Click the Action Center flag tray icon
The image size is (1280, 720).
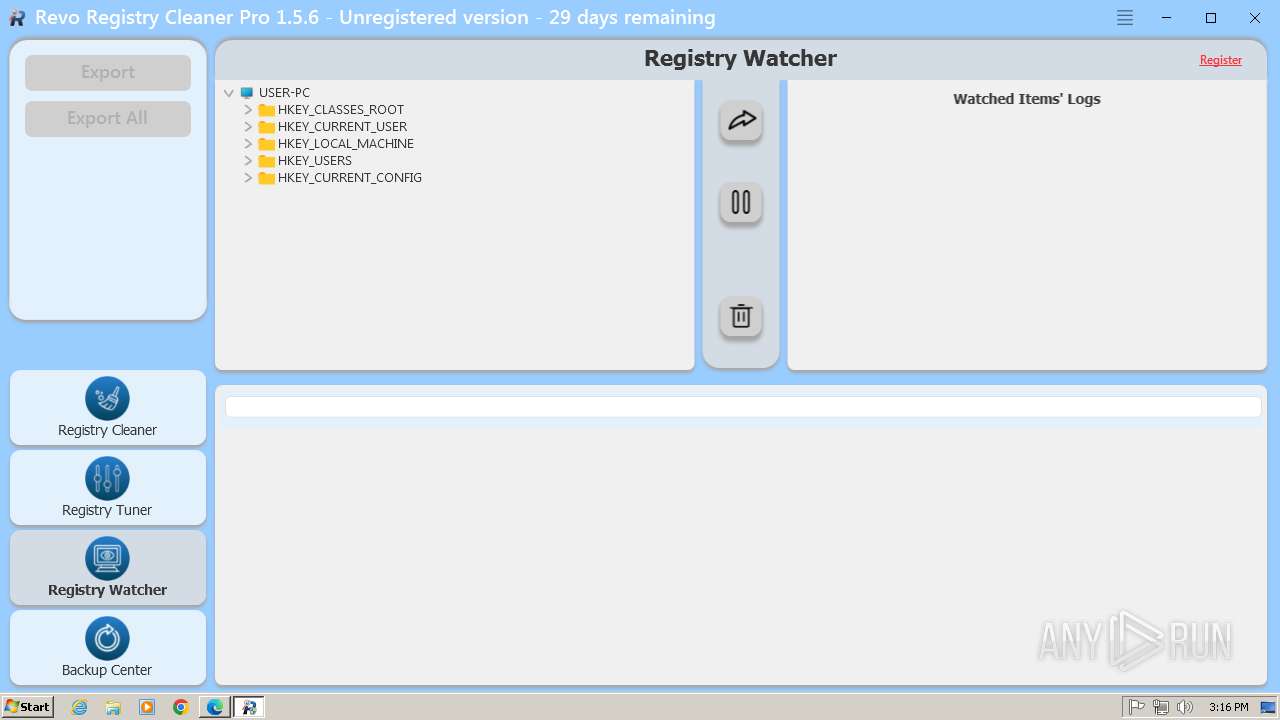[x=1137, y=707]
